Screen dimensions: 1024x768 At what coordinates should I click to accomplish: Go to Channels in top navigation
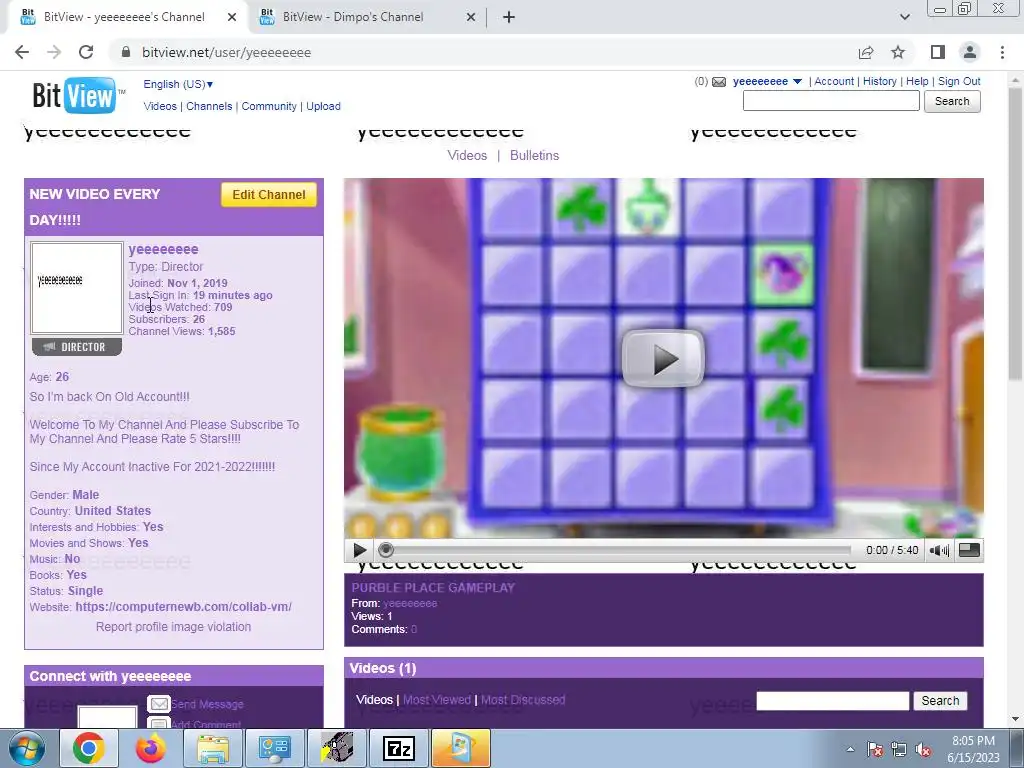click(x=209, y=106)
